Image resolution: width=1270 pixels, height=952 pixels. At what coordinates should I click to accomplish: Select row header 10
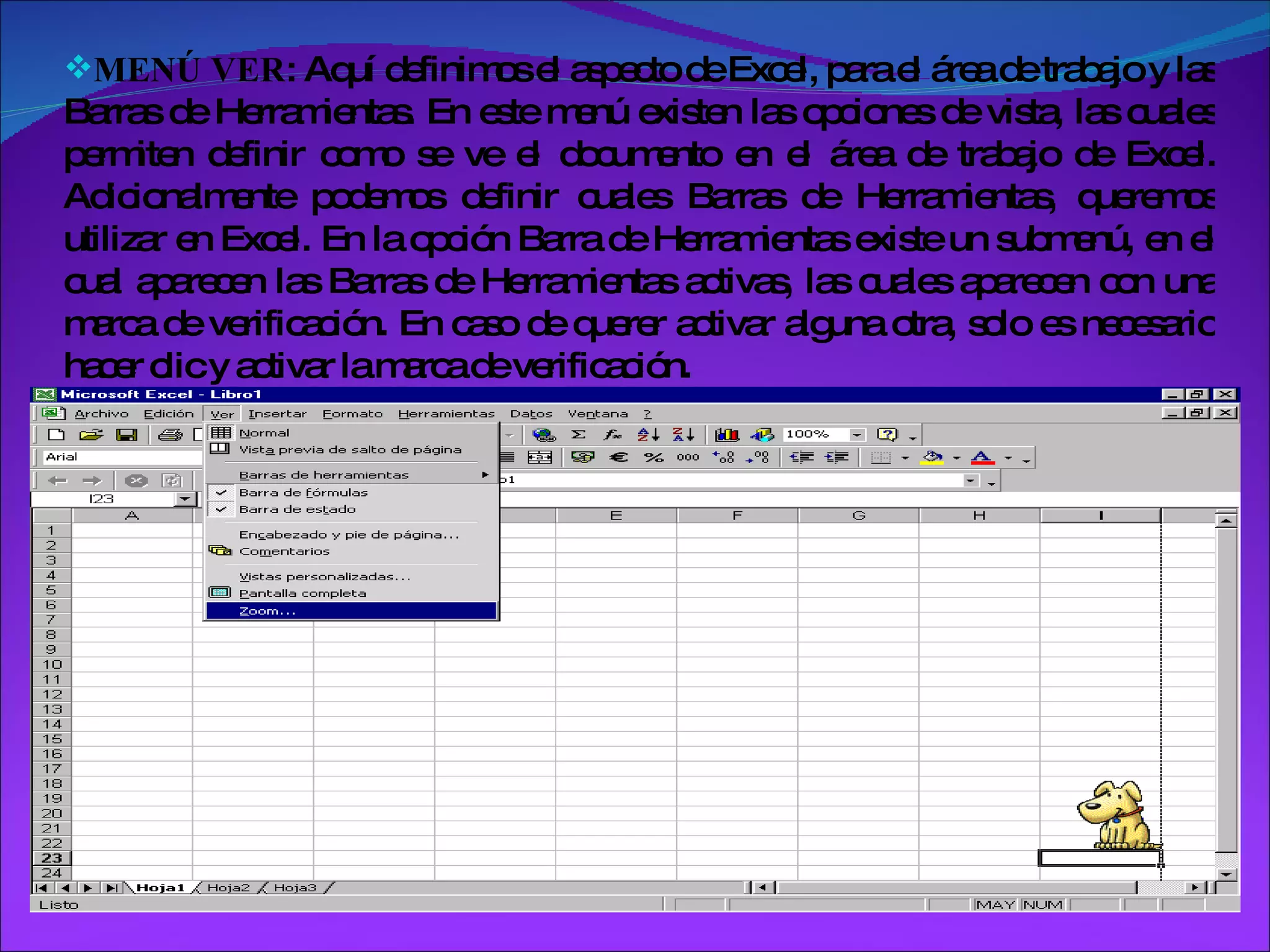[x=52, y=664]
